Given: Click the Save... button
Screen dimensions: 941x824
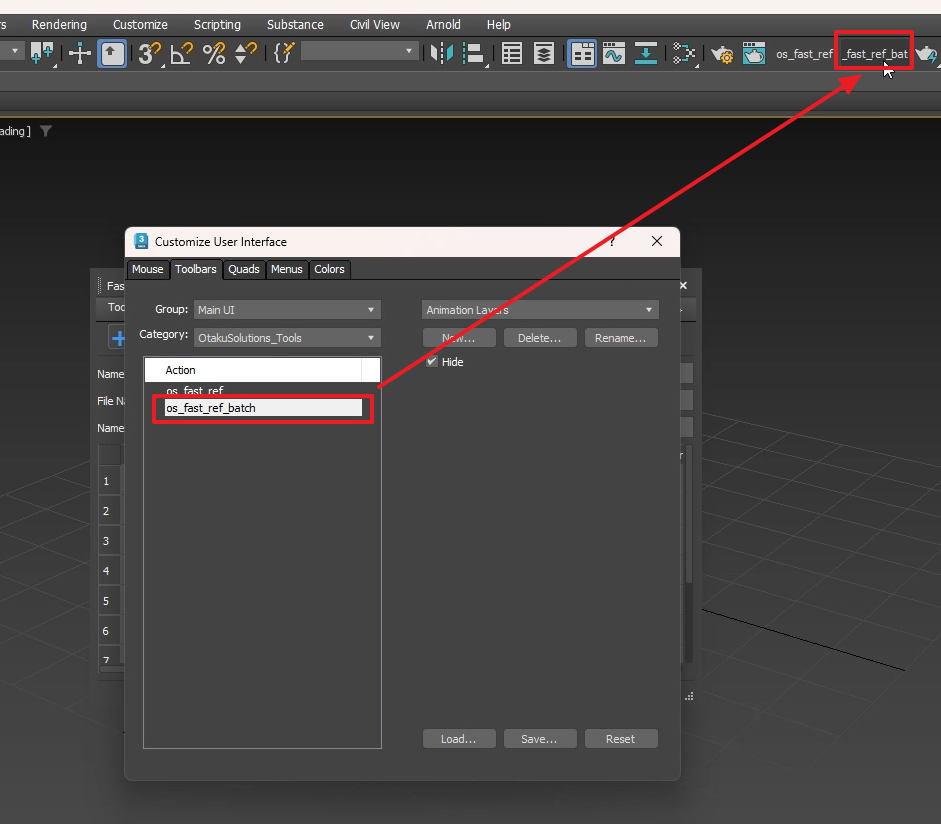Looking at the screenshot, I should tap(539, 739).
